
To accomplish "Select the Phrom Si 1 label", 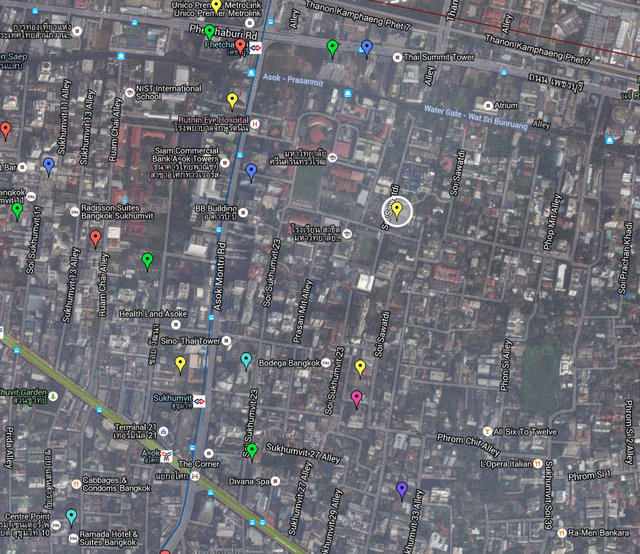I will click(589, 476).
